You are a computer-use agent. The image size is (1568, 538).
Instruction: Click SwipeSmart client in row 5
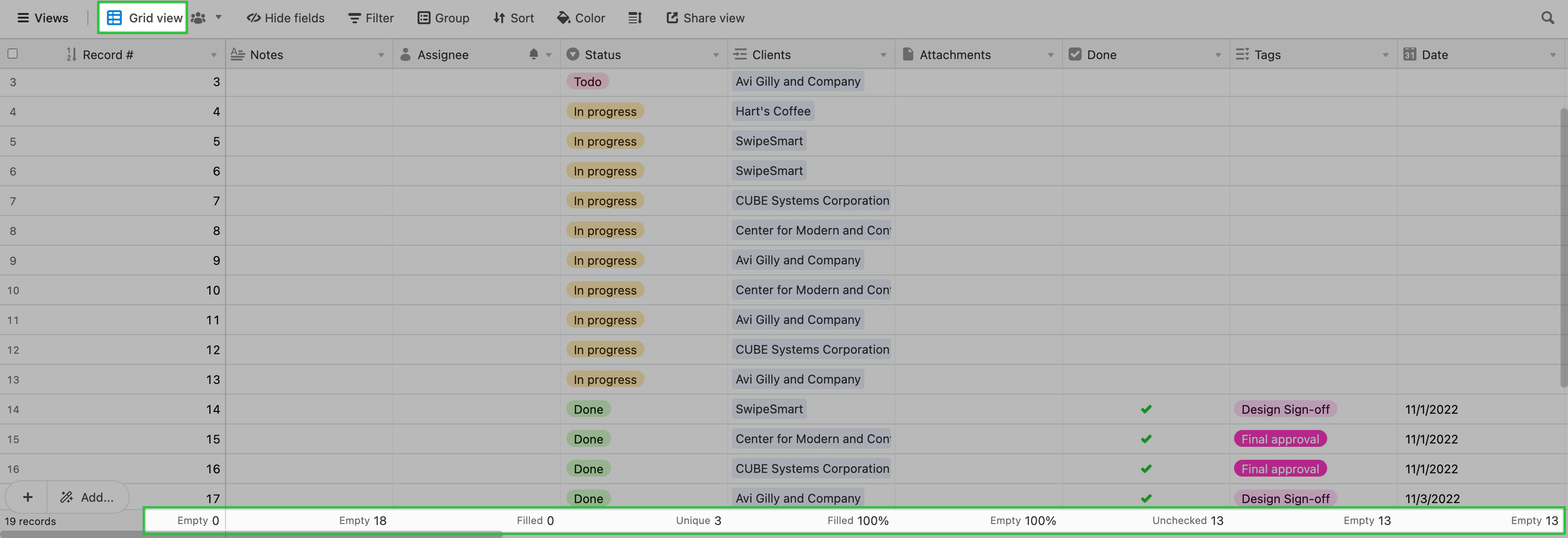(769, 141)
